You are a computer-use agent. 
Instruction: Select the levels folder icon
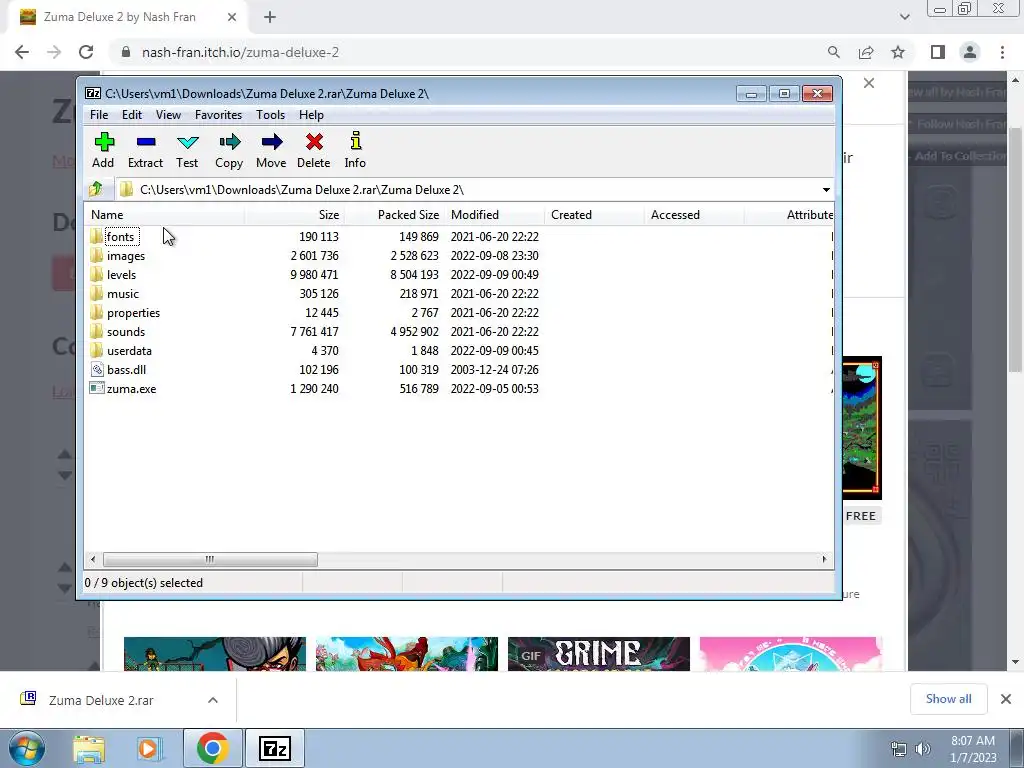click(x=96, y=274)
